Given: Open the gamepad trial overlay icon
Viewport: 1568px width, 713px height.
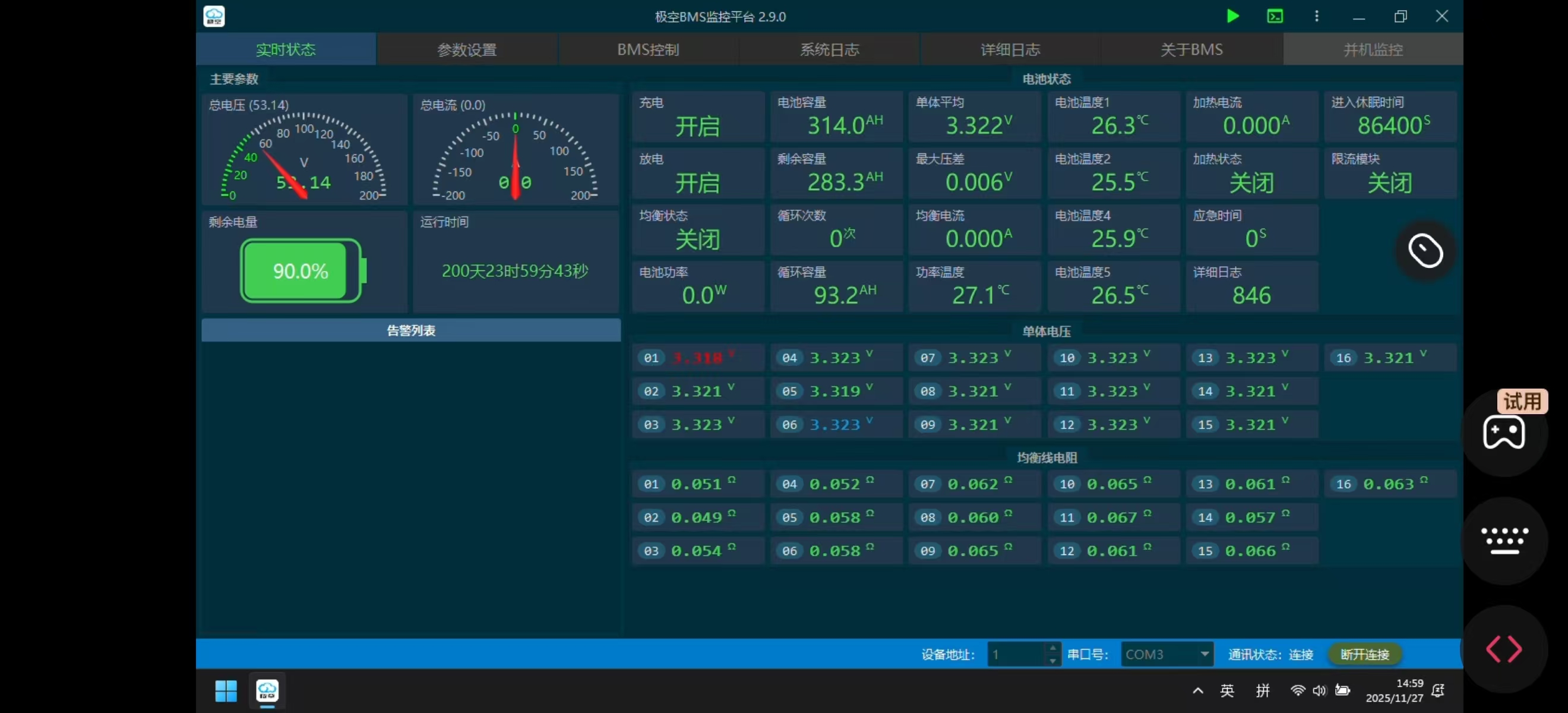Looking at the screenshot, I should click(x=1503, y=433).
